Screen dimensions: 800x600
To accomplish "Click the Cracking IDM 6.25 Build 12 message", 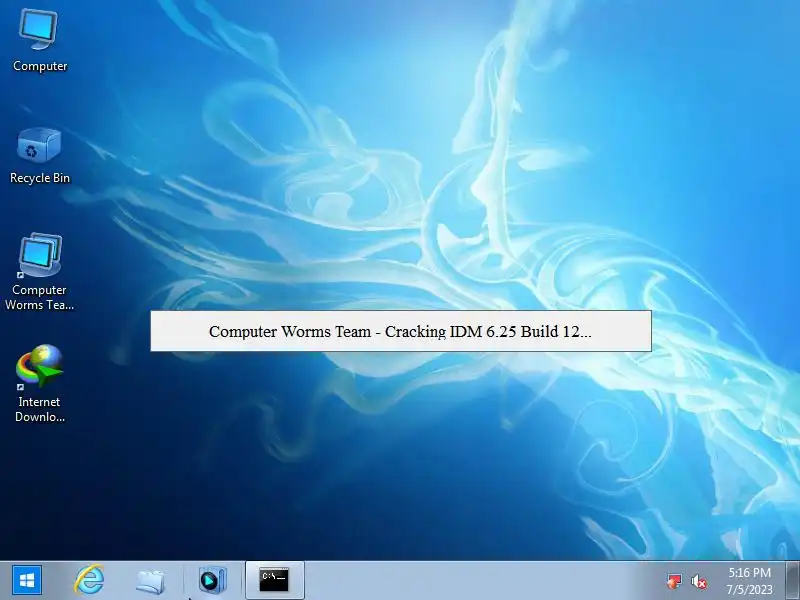I will click(x=401, y=331).
